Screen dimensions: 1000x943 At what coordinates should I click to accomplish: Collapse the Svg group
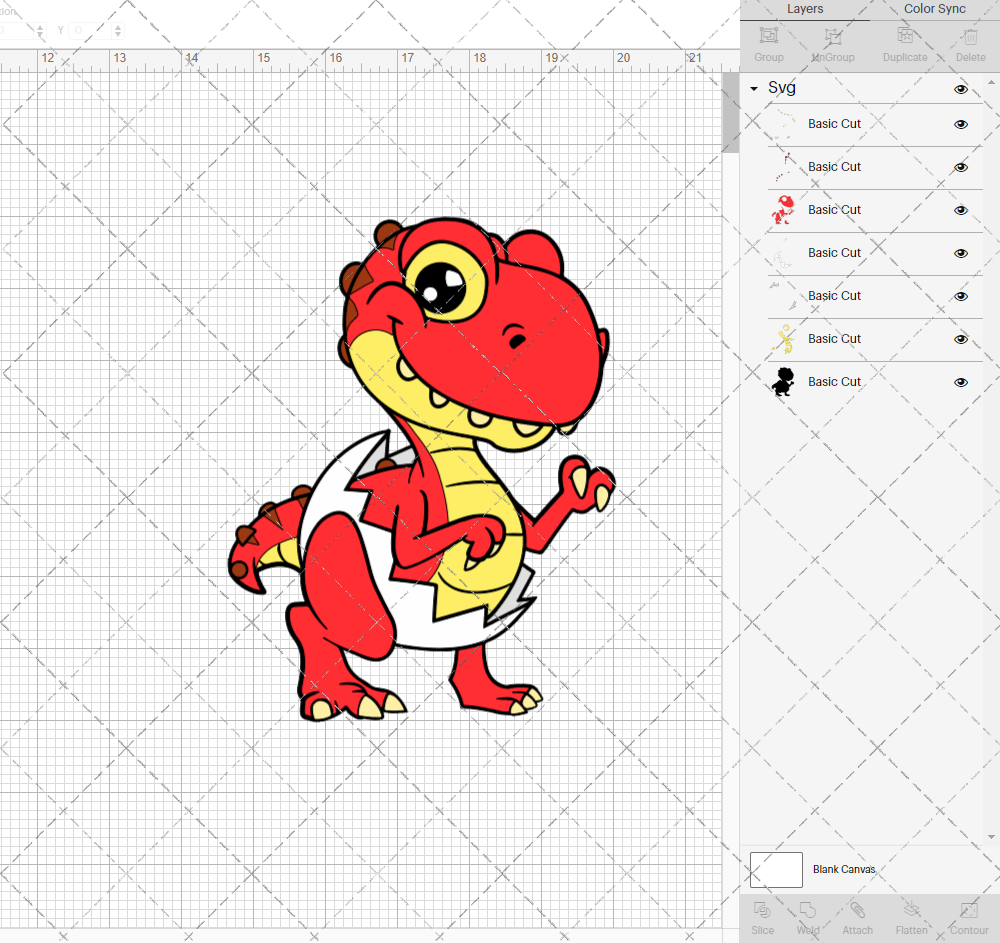754,89
